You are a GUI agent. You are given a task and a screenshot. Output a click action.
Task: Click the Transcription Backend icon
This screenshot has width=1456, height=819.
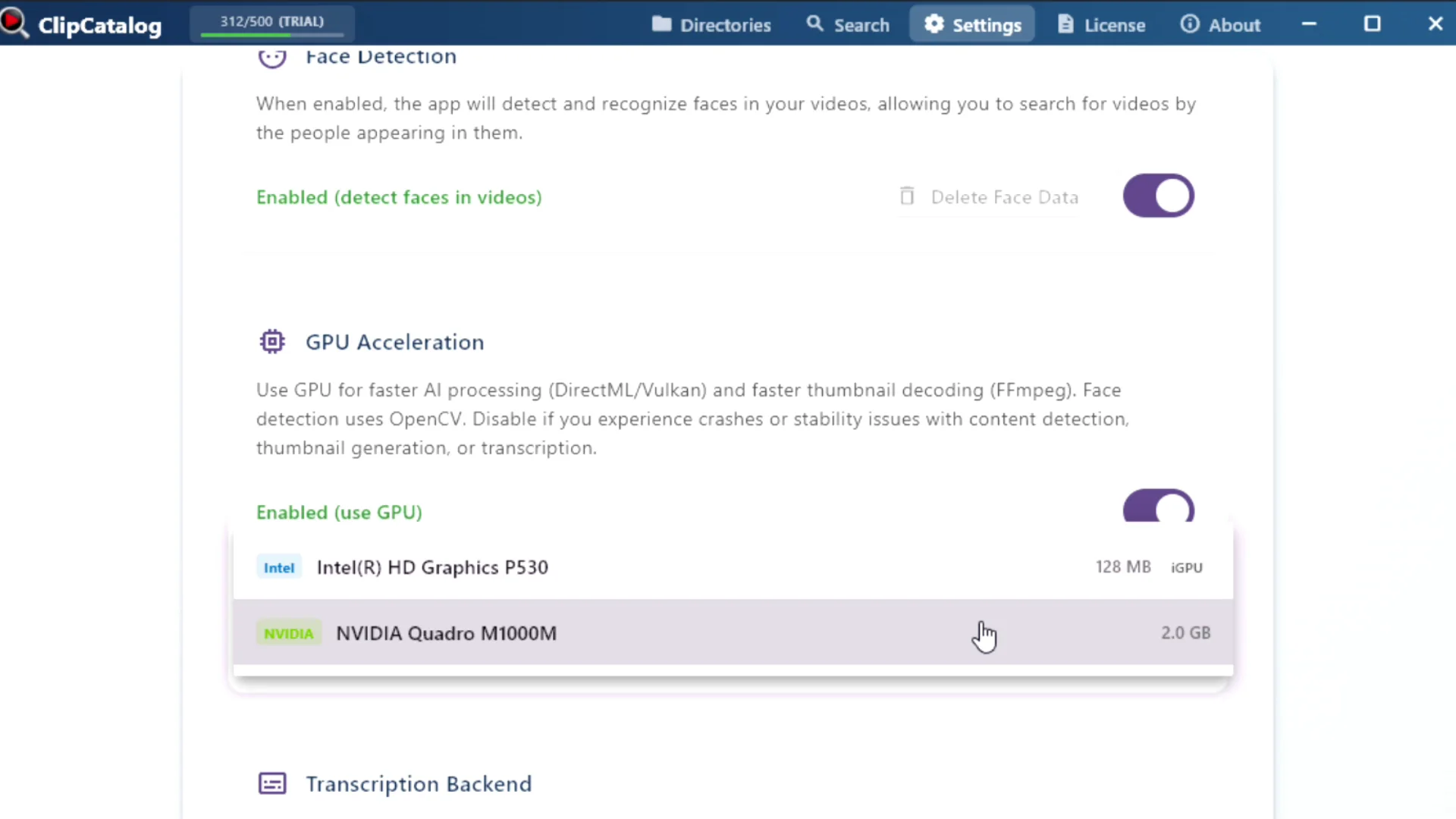(x=271, y=783)
